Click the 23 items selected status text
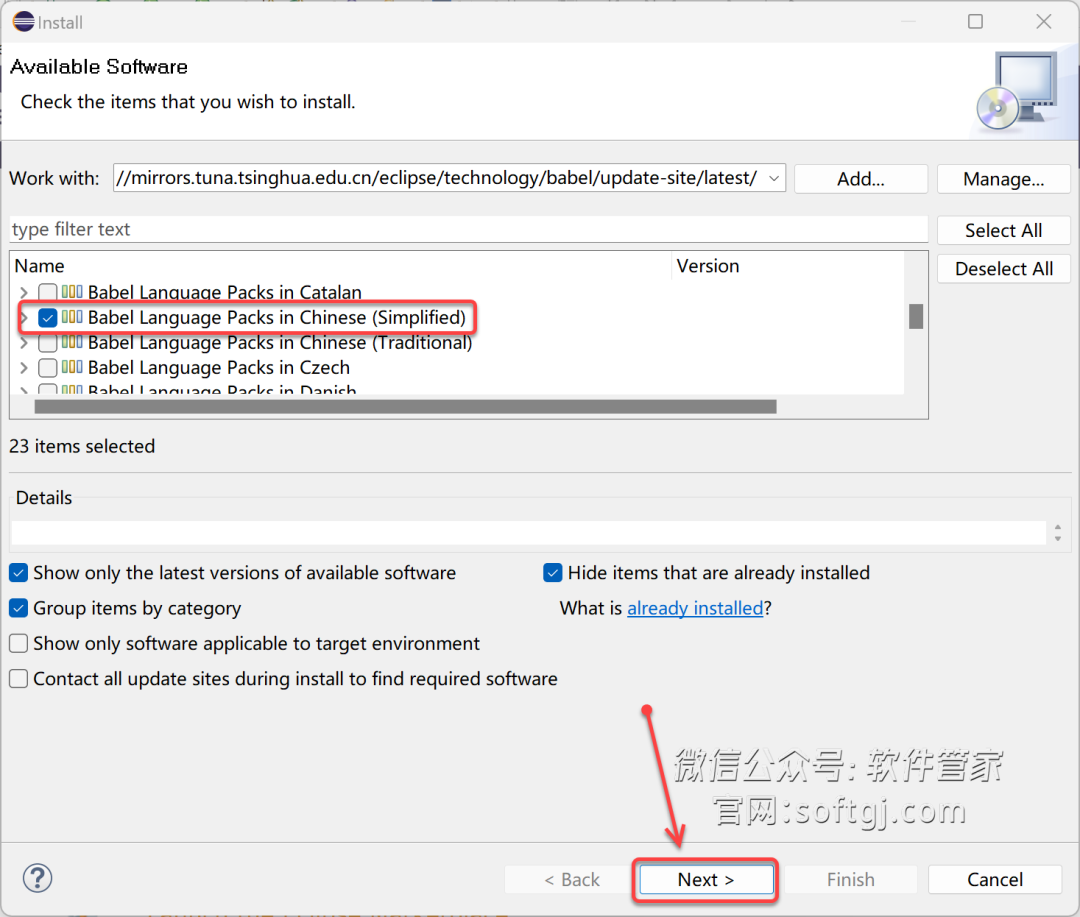1080x917 pixels. [82, 446]
